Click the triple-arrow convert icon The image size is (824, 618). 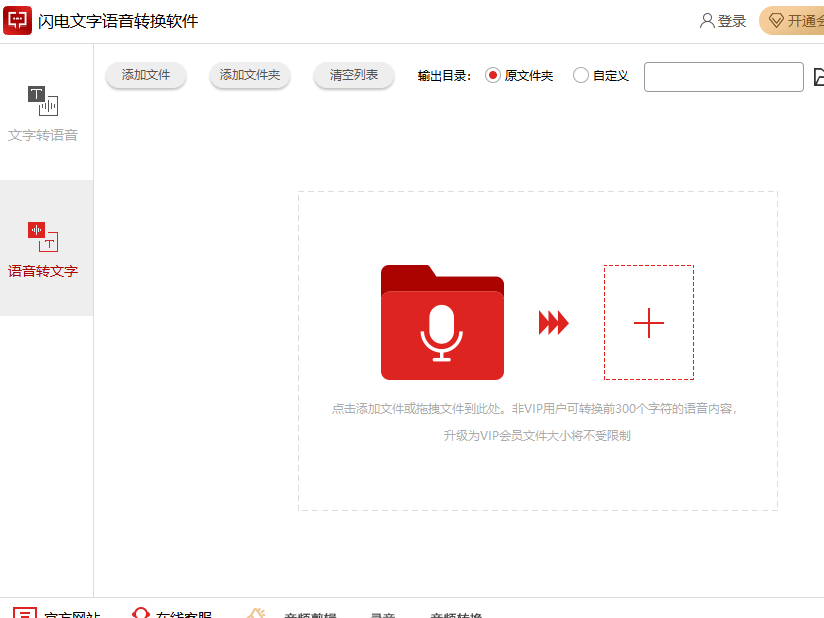coord(553,323)
